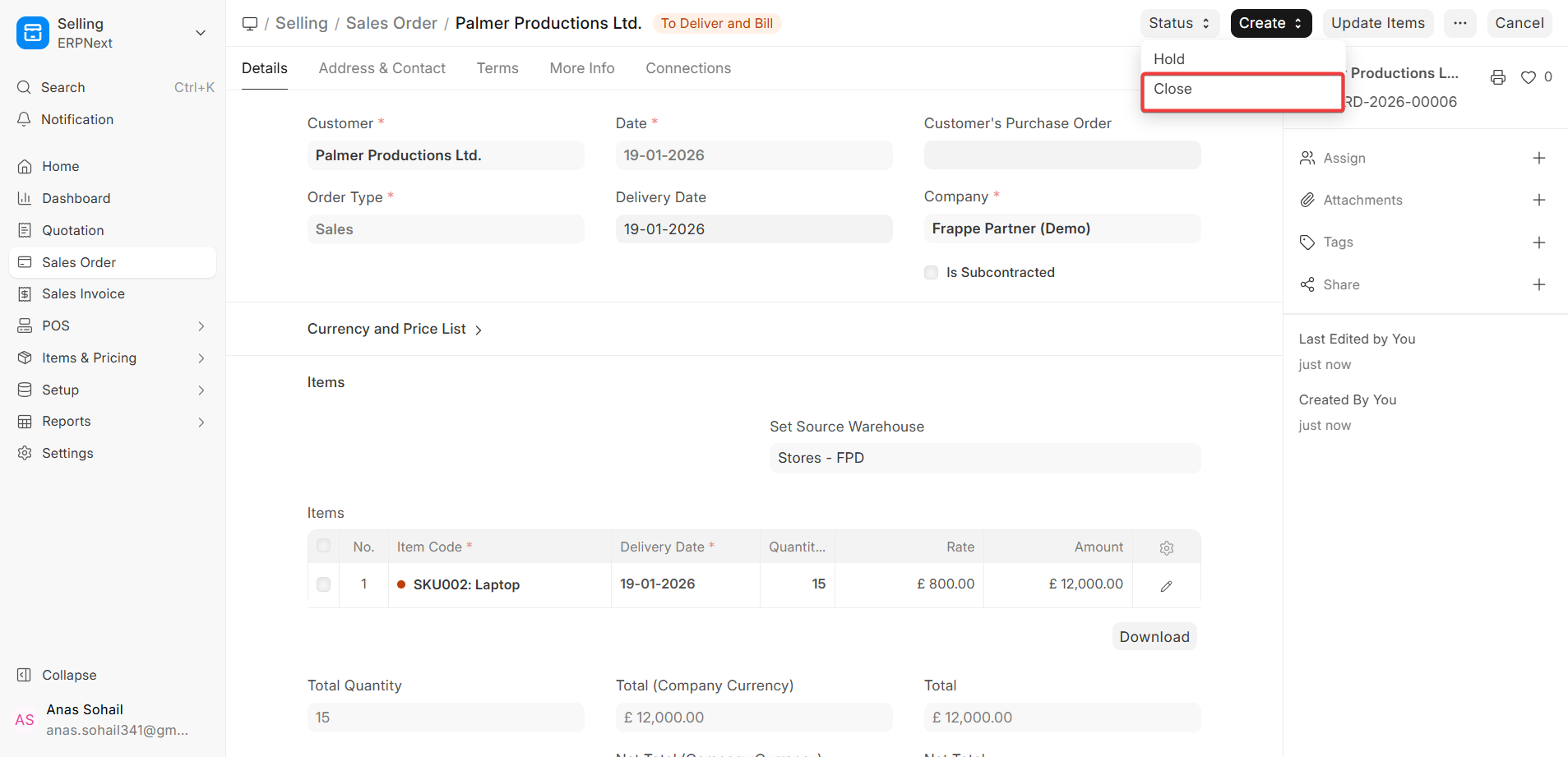Screen dimensions: 1568x757
Task: Switch to the Terms tab
Action: point(497,68)
